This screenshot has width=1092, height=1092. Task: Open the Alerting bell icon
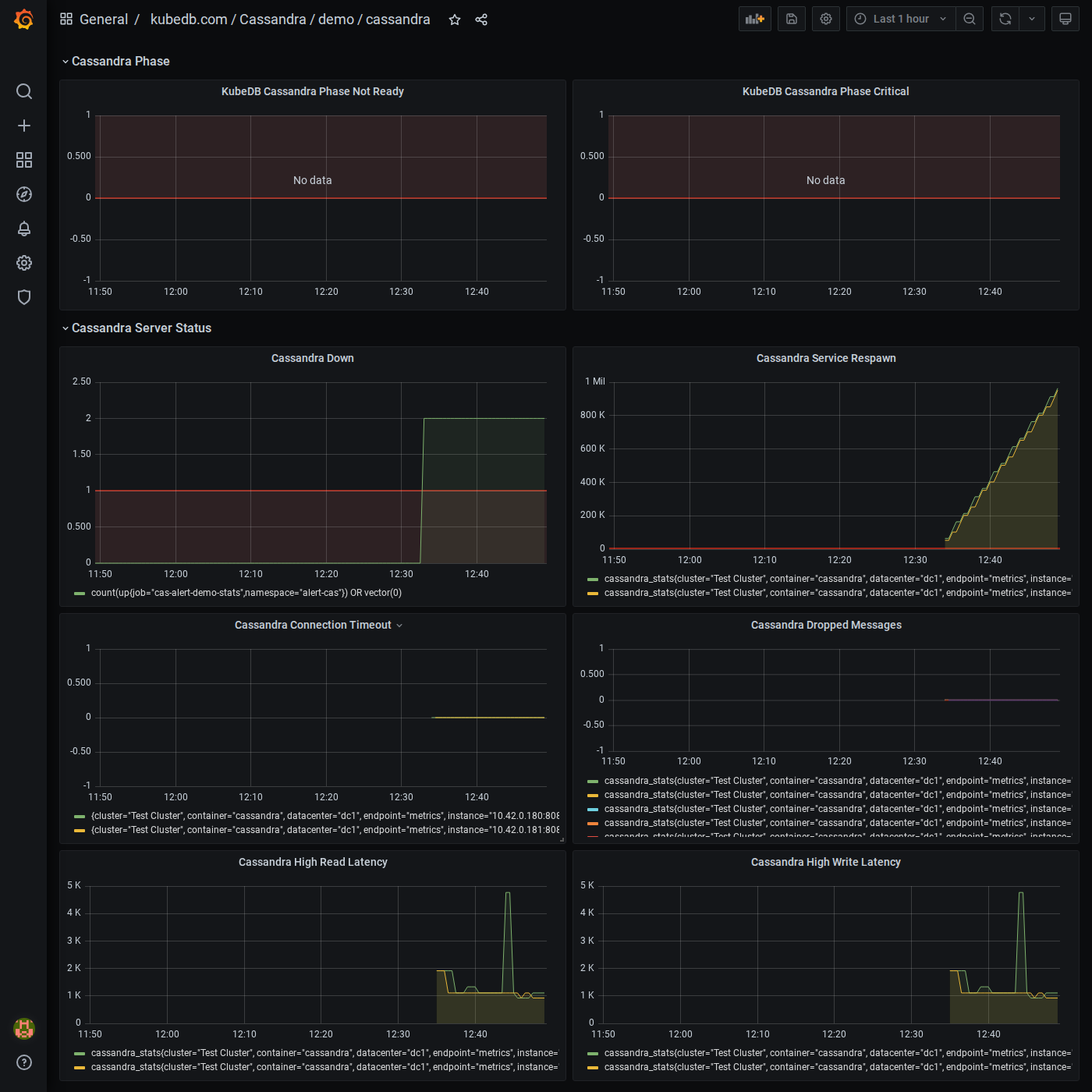24,229
